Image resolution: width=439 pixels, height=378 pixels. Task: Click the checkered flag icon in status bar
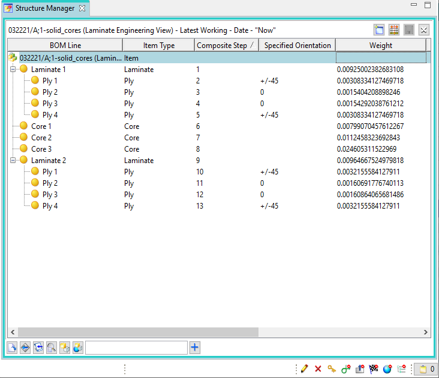pos(374,369)
